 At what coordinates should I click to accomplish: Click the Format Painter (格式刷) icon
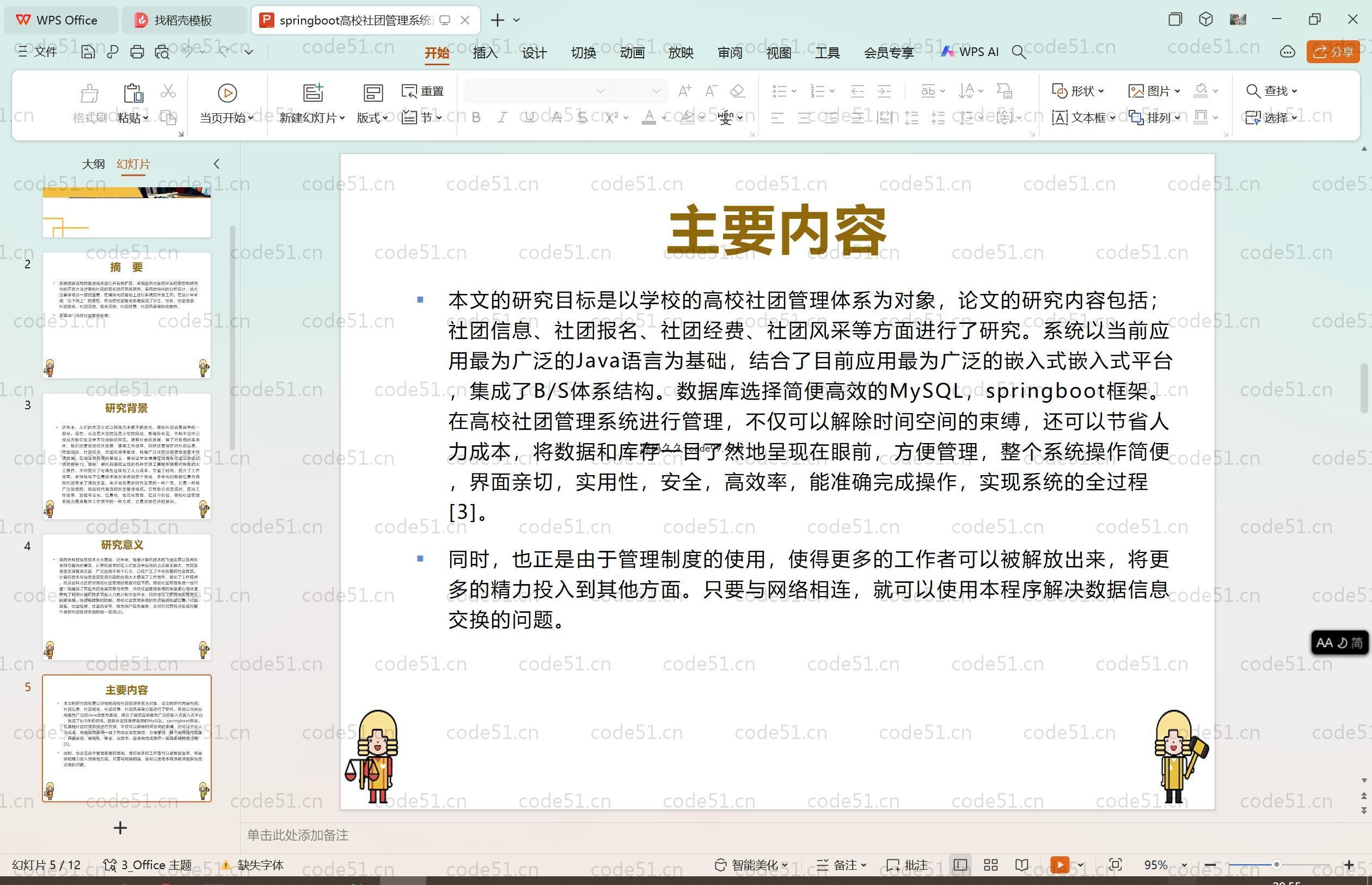(x=89, y=93)
